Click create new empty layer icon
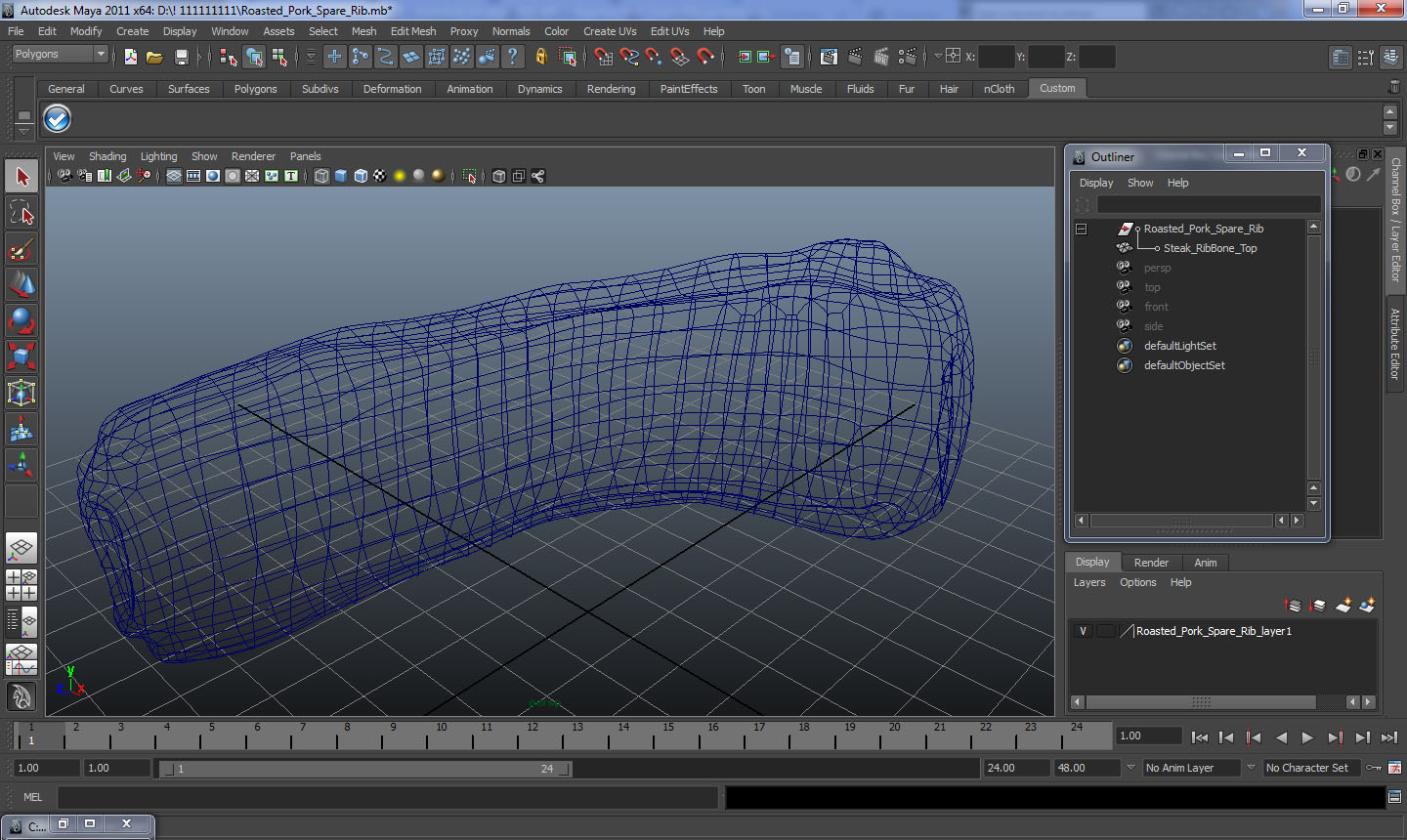 click(1343, 606)
